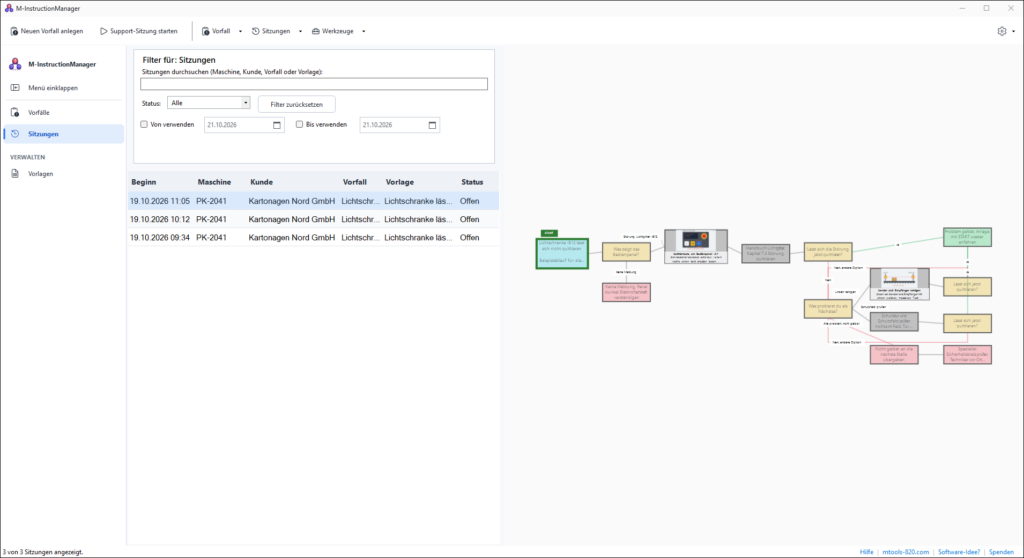The height and width of the screenshot is (558, 1024).
Task: Open settings via the gear icon
Action: coord(1002,31)
